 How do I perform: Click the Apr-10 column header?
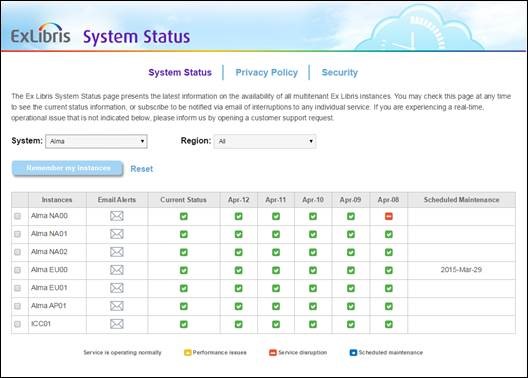coord(313,200)
